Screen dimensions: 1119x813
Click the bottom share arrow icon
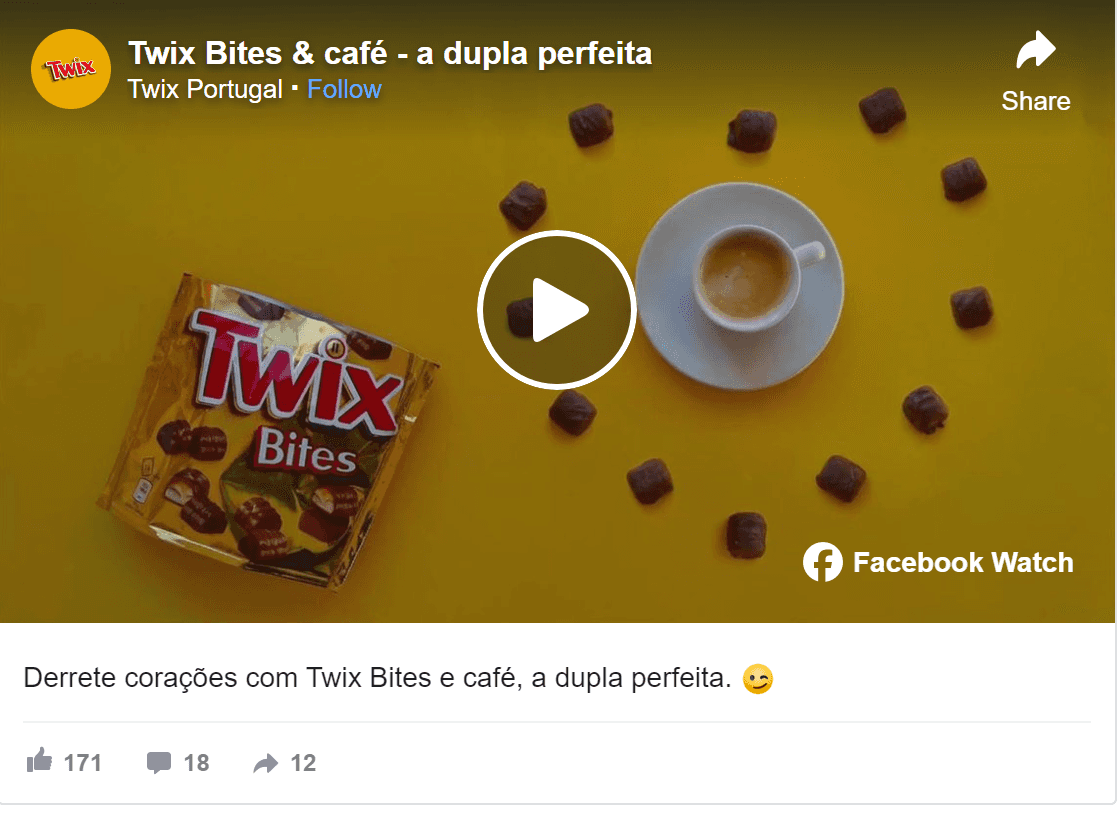pos(265,763)
